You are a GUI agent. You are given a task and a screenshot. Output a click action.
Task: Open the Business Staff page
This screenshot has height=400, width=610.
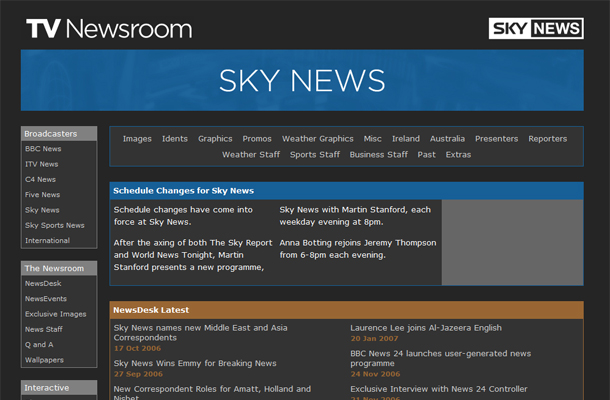[x=379, y=155]
